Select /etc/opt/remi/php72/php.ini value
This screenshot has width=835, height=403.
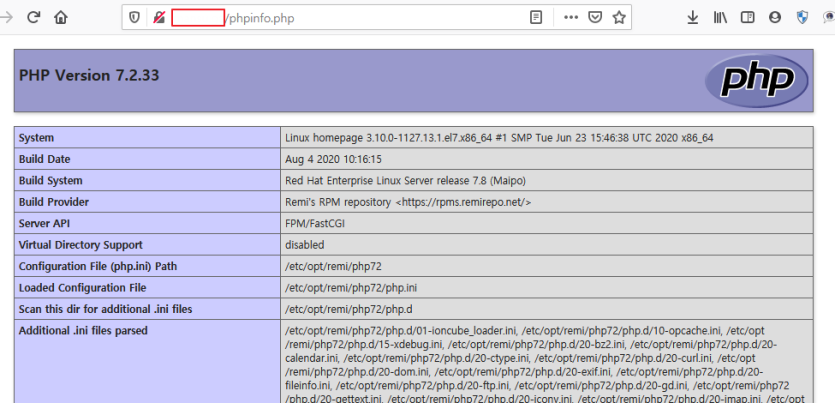pyautogui.click(x=351, y=288)
